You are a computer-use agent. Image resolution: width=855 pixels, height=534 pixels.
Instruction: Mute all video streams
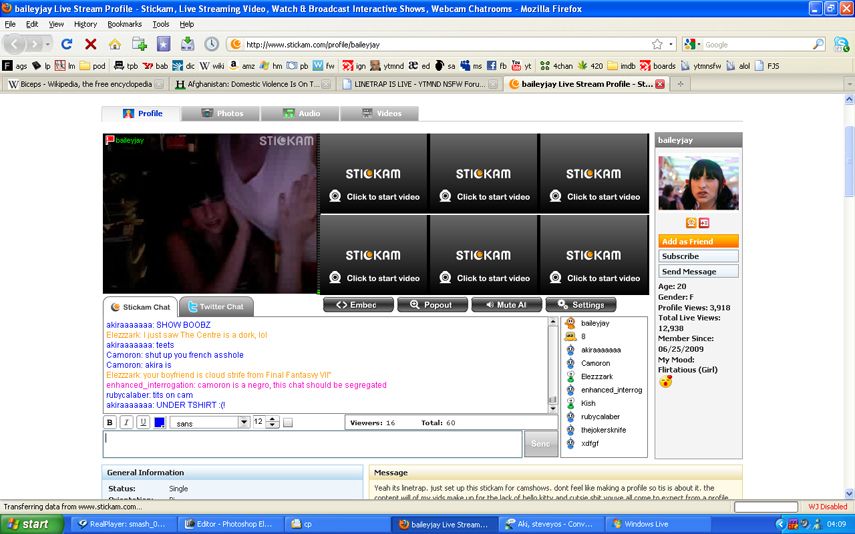pyautogui.click(x=507, y=305)
